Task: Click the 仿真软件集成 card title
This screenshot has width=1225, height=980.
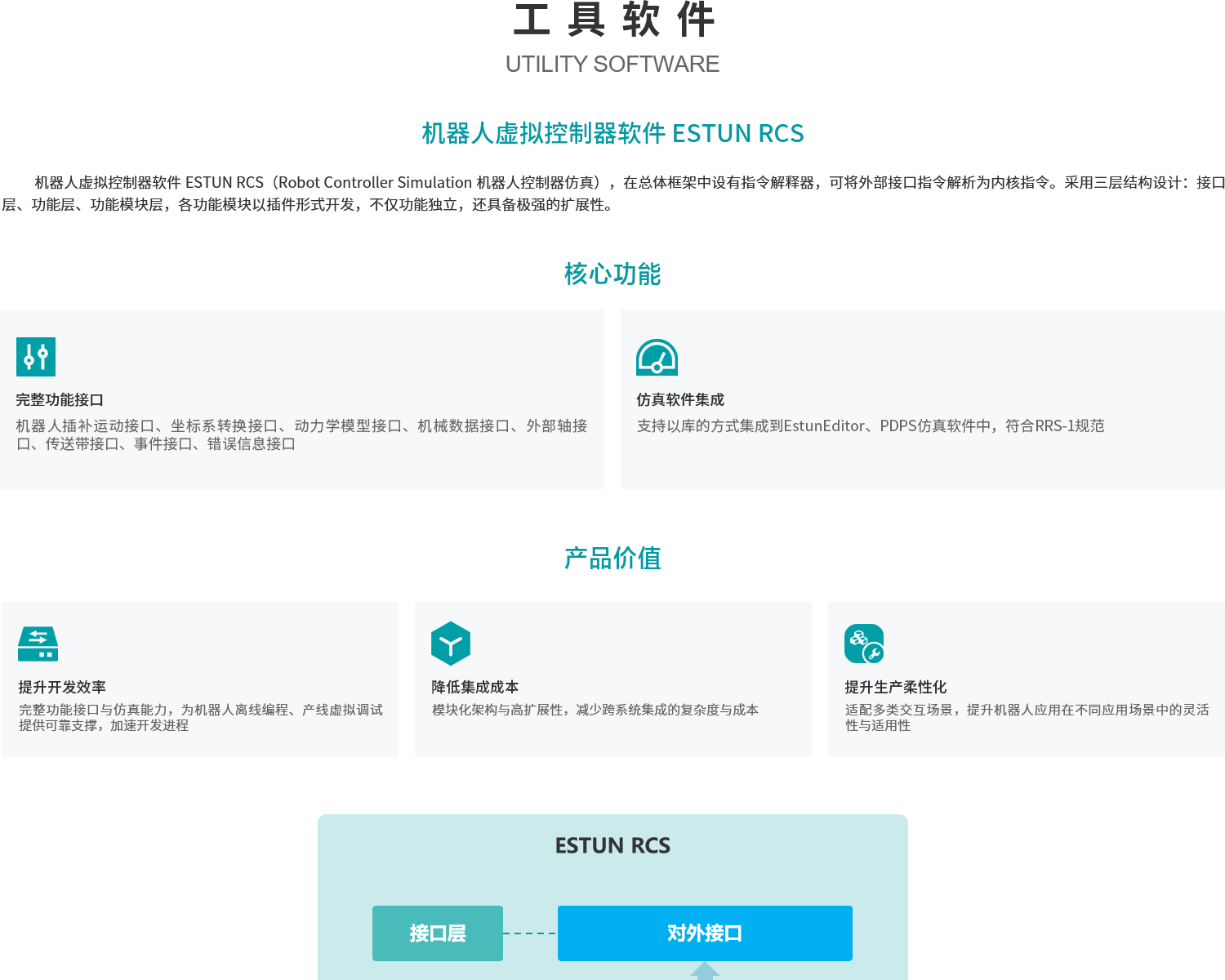Action: pyautogui.click(x=680, y=400)
